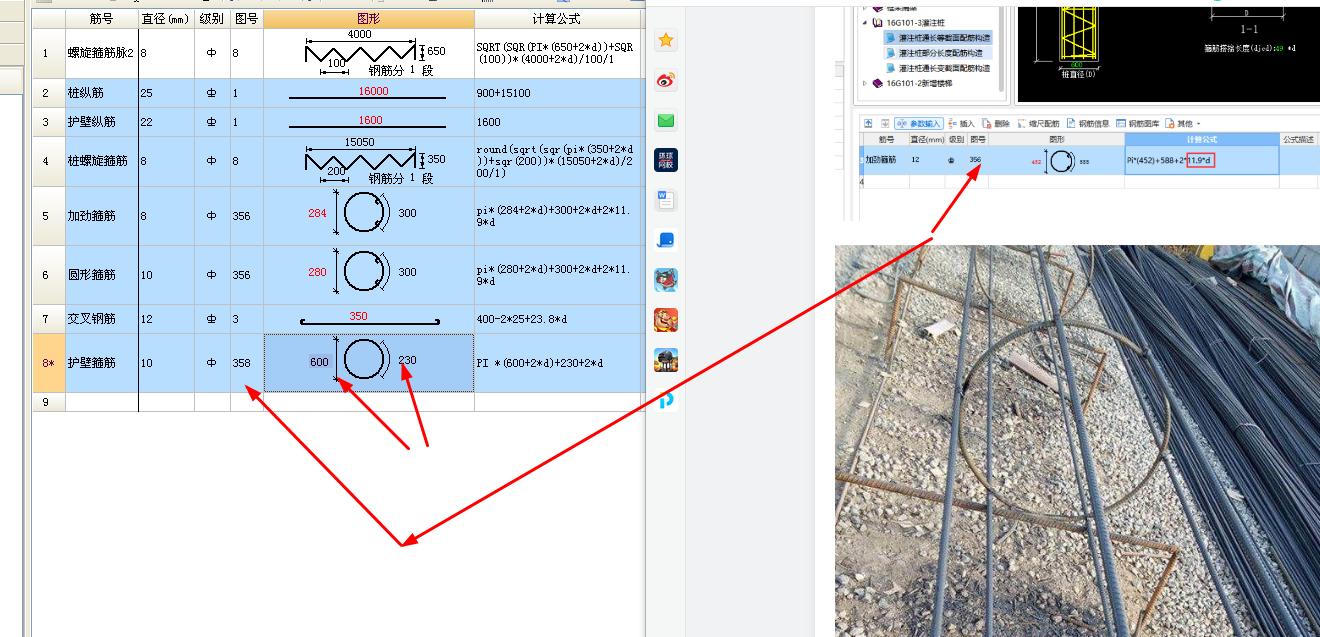Click the 插入 insert toolbar icon
Image resolution: width=1320 pixels, height=637 pixels.
(x=960, y=123)
